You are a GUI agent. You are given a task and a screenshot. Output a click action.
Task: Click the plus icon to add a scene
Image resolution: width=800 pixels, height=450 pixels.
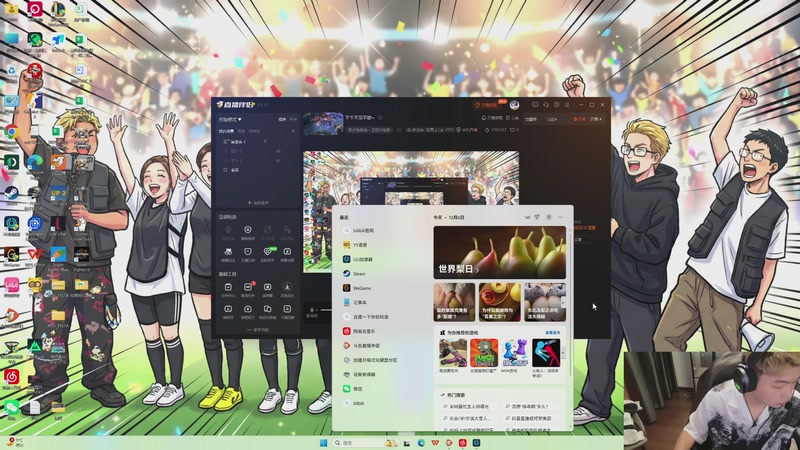pos(293,131)
